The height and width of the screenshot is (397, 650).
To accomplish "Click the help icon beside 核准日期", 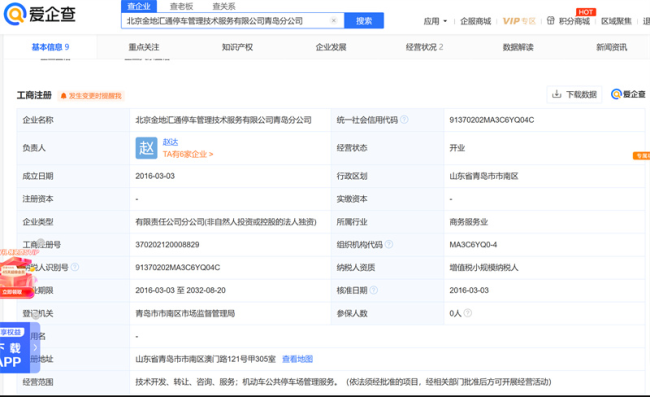I will (374, 290).
